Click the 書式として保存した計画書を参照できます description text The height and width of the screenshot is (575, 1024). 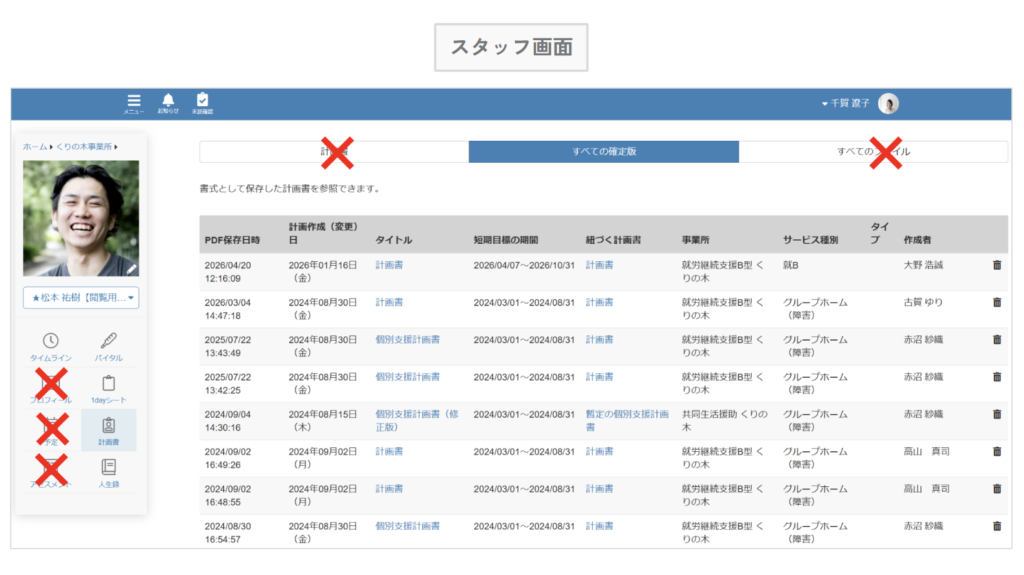click(290, 189)
